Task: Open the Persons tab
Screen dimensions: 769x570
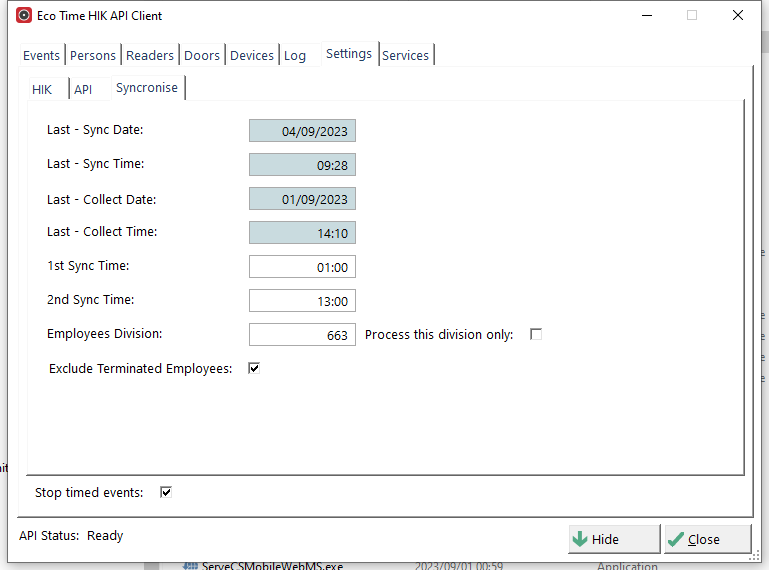Action: tap(93, 56)
